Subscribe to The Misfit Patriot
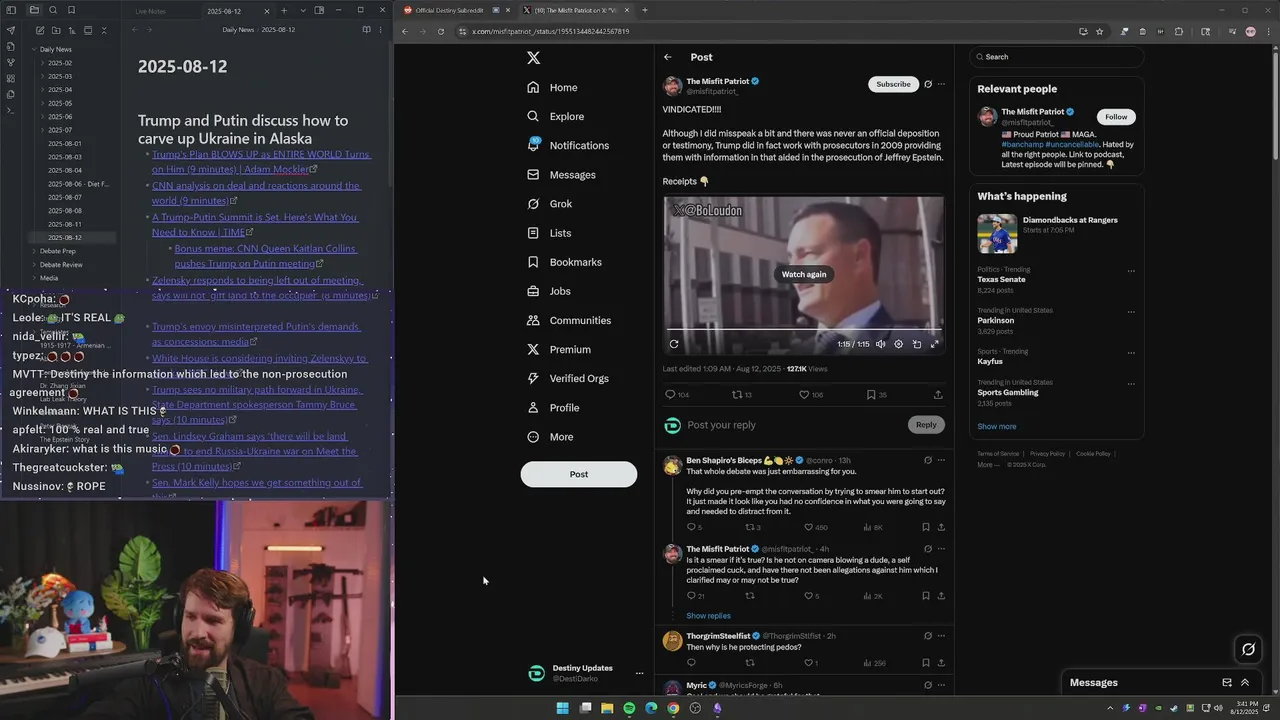The height and width of the screenshot is (720, 1280). [893, 84]
